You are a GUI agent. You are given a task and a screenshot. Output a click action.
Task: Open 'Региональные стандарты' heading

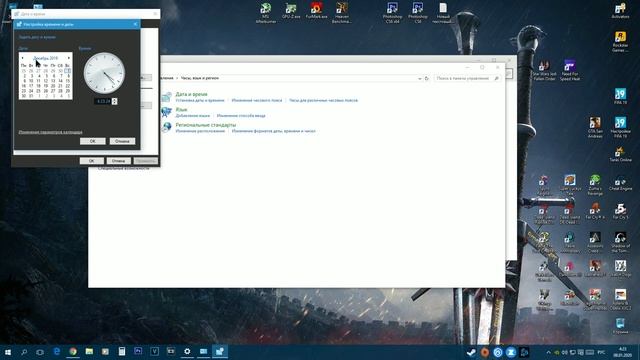[206, 125]
